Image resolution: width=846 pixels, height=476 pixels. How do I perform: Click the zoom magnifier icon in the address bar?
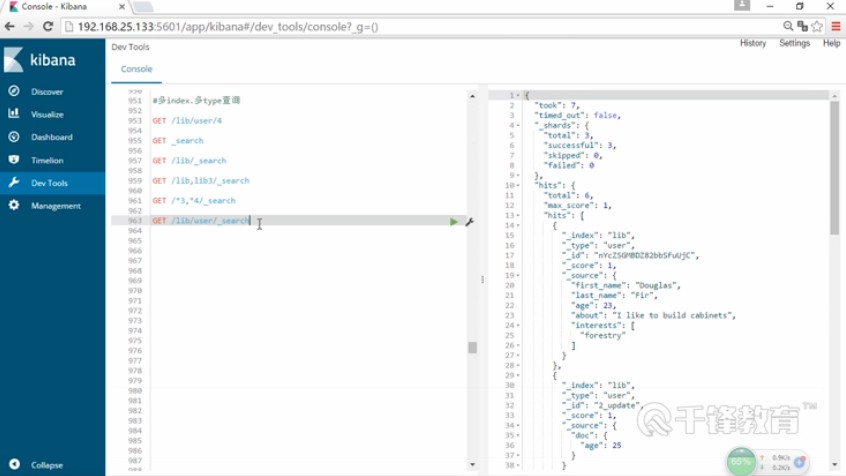pyautogui.click(x=788, y=26)
